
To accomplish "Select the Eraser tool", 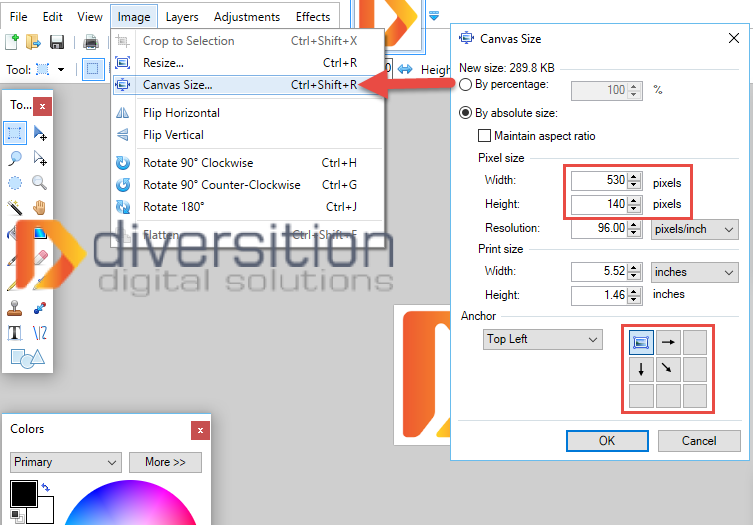I will pyautogui.click(x=41, y=257).
